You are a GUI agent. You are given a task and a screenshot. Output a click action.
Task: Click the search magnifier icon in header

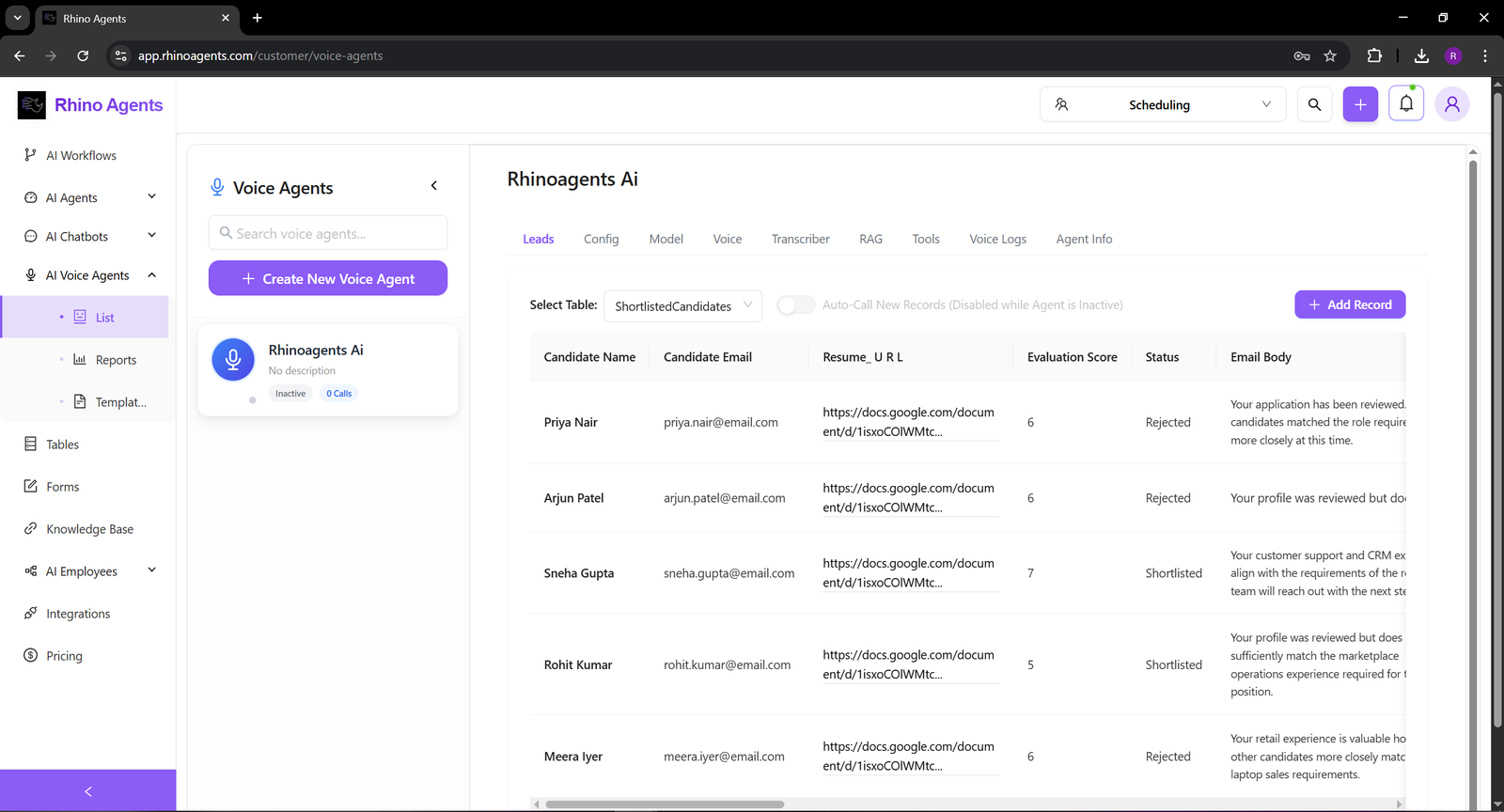click(x=1314, y=104)
